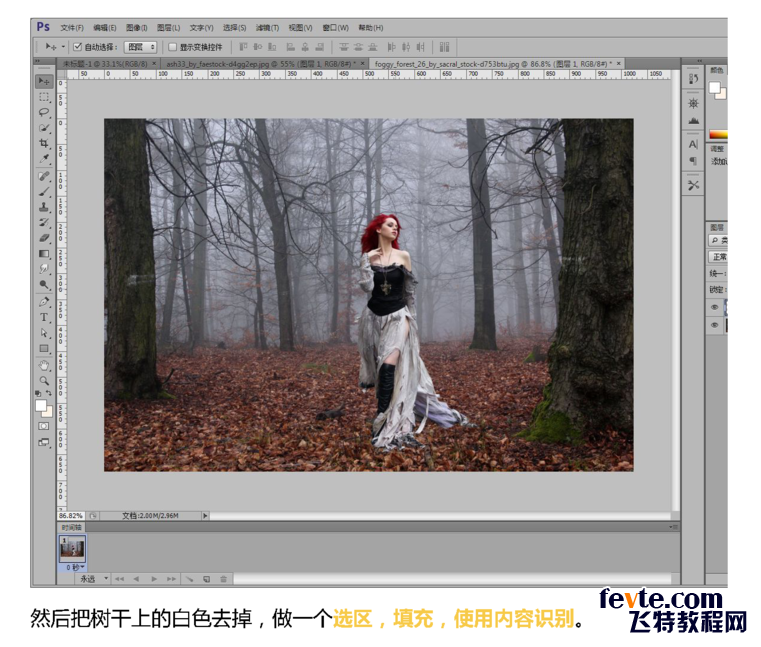Open the 0秒 frame delay dropdown
Viewport: 761px width, 647px height.
(75, 567)
